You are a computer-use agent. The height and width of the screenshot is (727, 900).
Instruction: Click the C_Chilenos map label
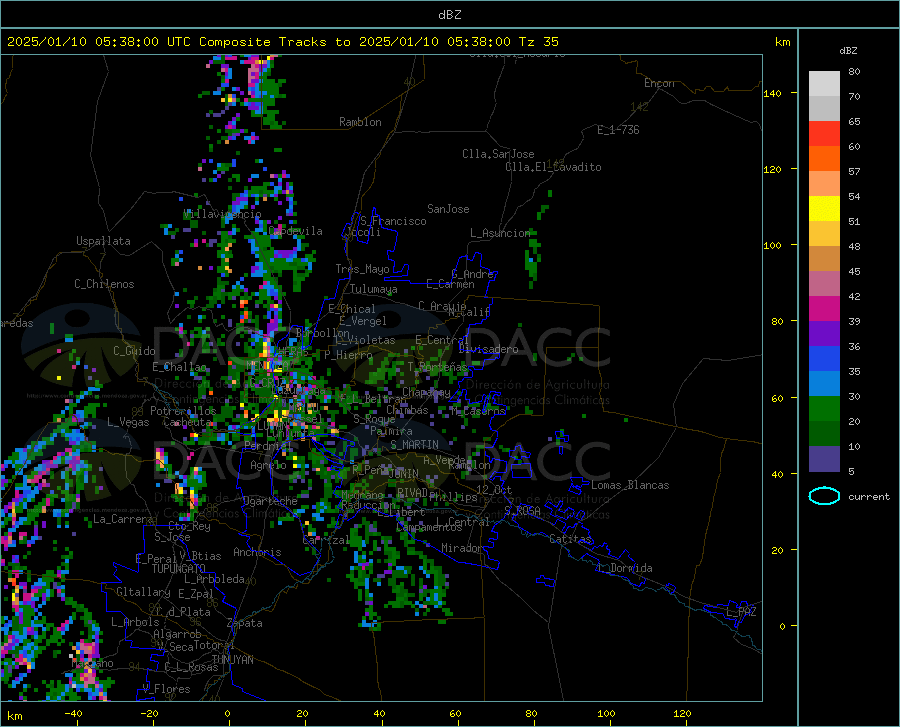coord(104,284)
